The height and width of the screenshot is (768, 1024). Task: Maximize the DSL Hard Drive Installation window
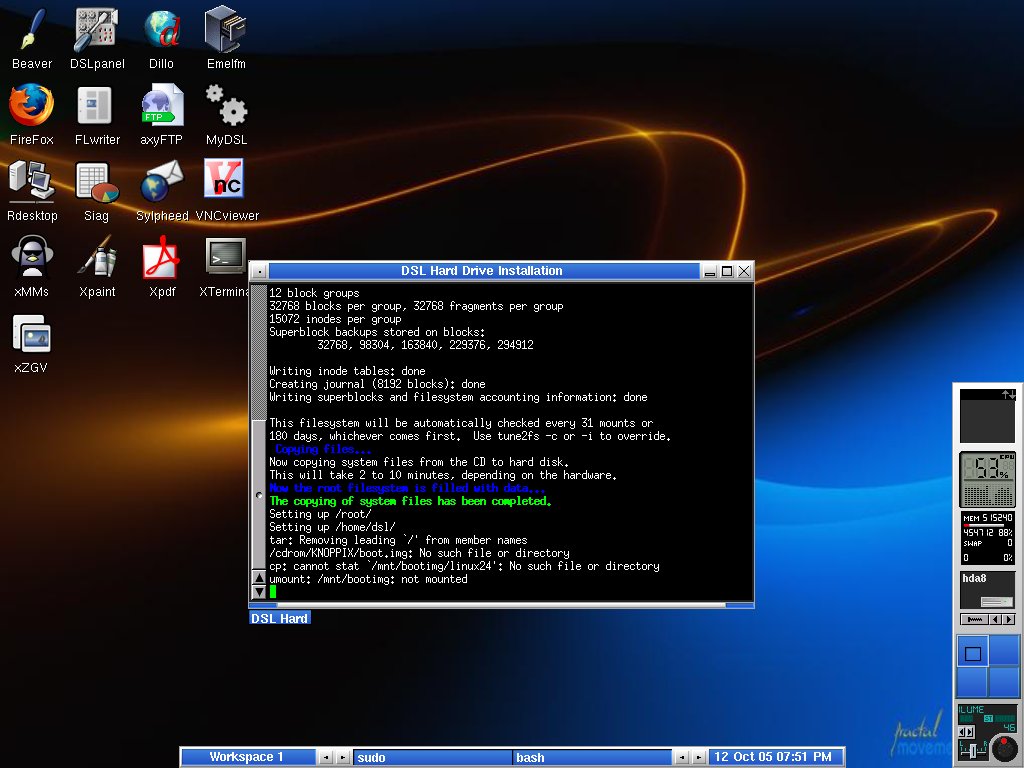[727, 272]
